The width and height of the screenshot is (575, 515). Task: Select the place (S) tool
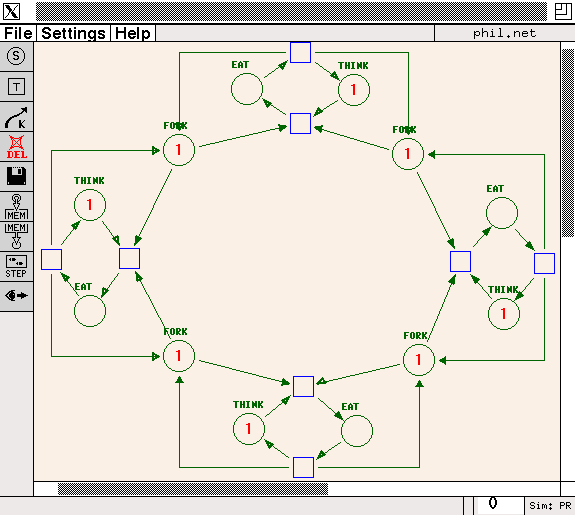click(x=16, y=56)
